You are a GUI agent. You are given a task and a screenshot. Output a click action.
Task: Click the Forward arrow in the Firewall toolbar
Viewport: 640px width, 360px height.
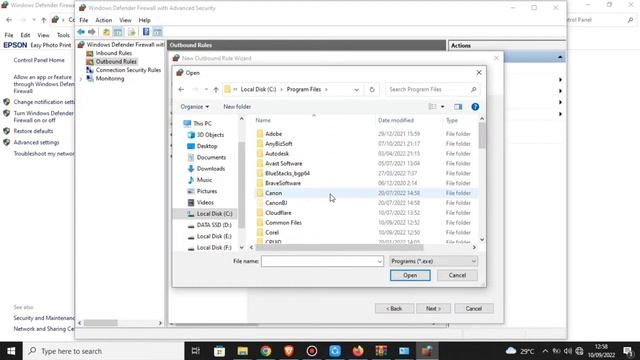(x=91, y=32)
